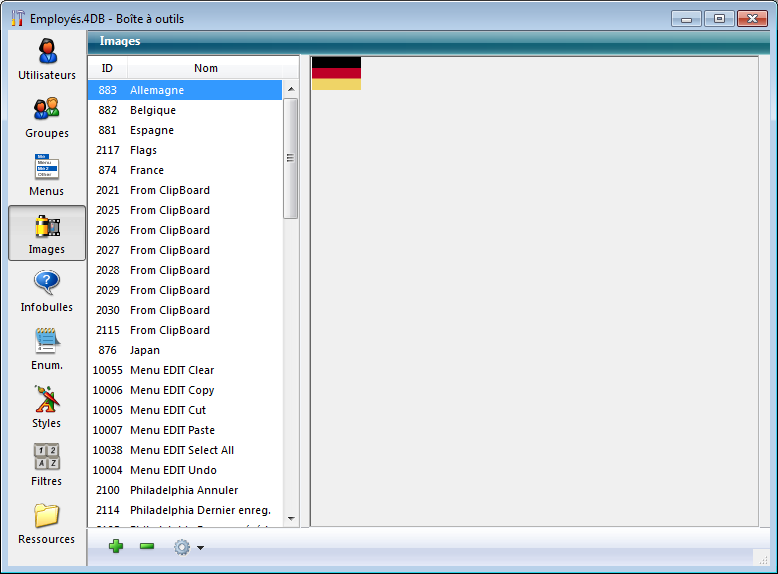Sort list by ID column header
The width and height of the screenshot is (778, 574).
click(107, 68)
